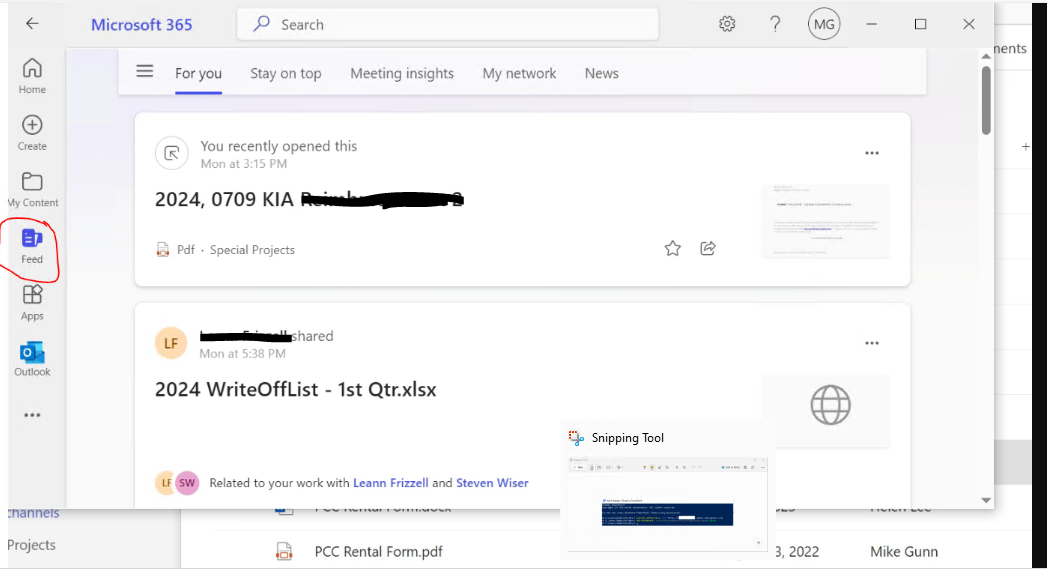This screenshot has width=1047, height=569.
Task: Go back with the back arrow
Action: coord(32,24)
